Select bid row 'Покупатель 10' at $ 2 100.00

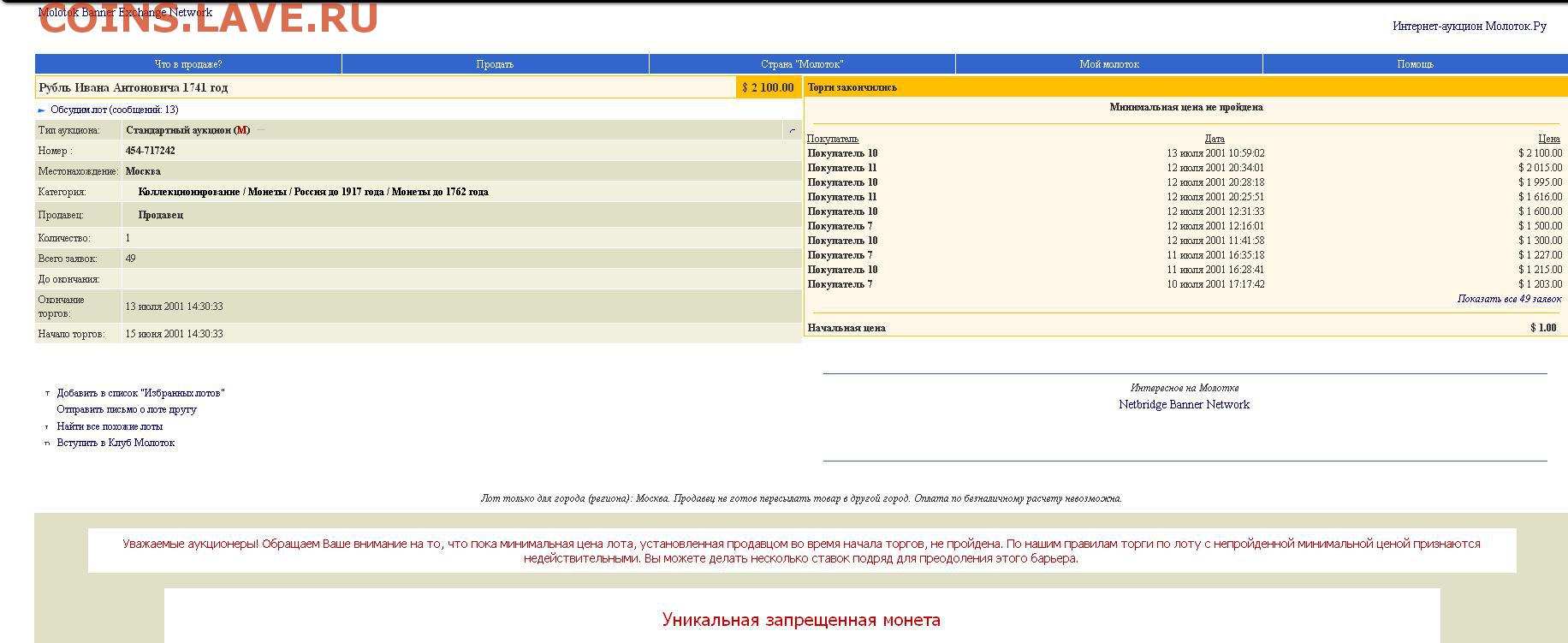(1185, 153)
